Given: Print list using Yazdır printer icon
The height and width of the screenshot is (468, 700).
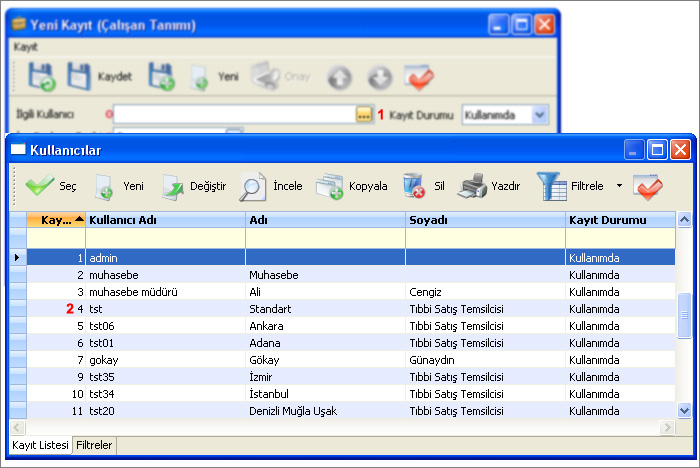Looking at the screenshot, I should pos(473,186).
